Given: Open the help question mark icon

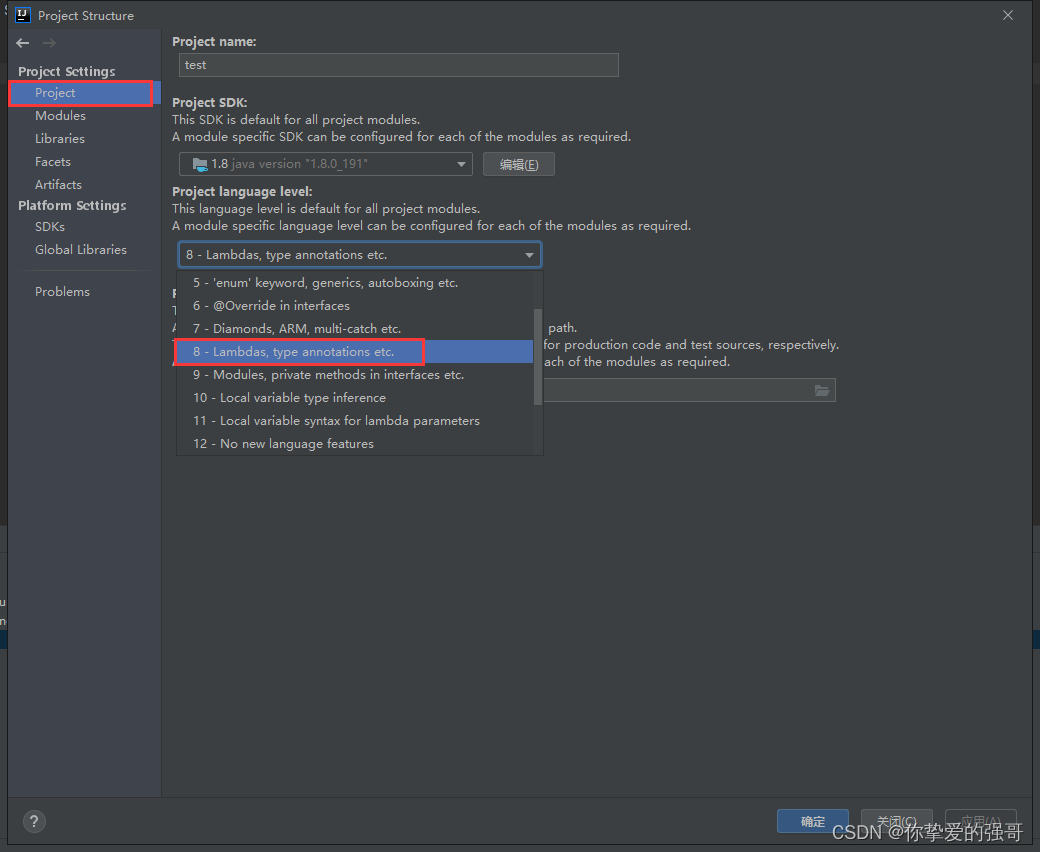Looking at the screenshot, I should (34, 822).
